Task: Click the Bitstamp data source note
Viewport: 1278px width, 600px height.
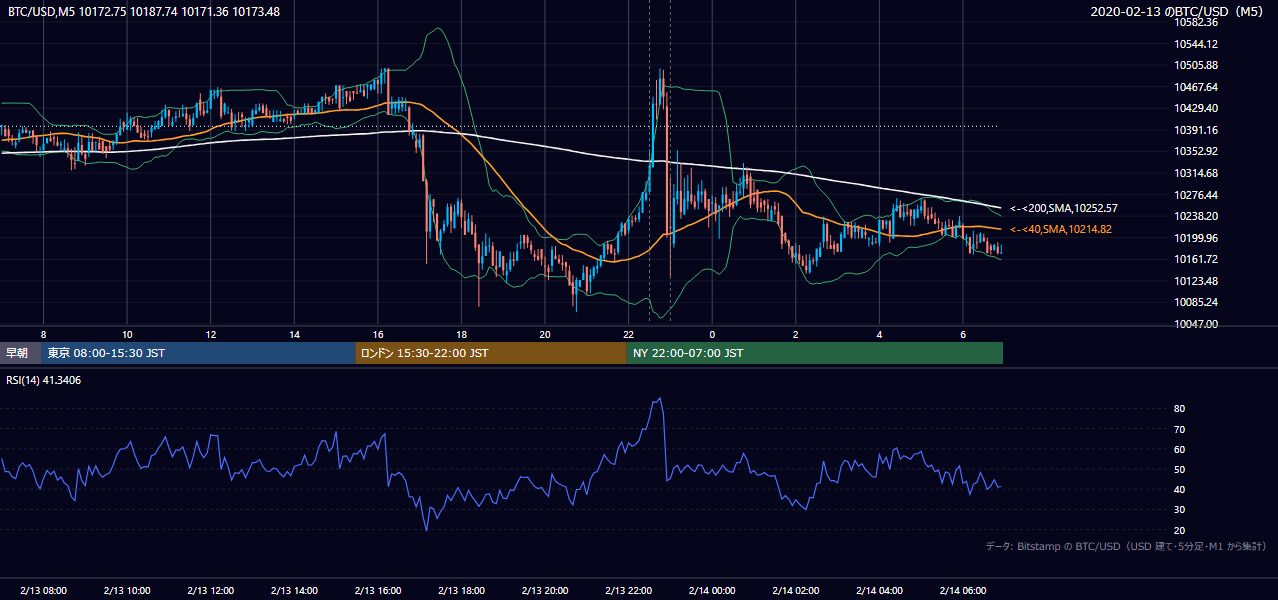Action: 1126,546
